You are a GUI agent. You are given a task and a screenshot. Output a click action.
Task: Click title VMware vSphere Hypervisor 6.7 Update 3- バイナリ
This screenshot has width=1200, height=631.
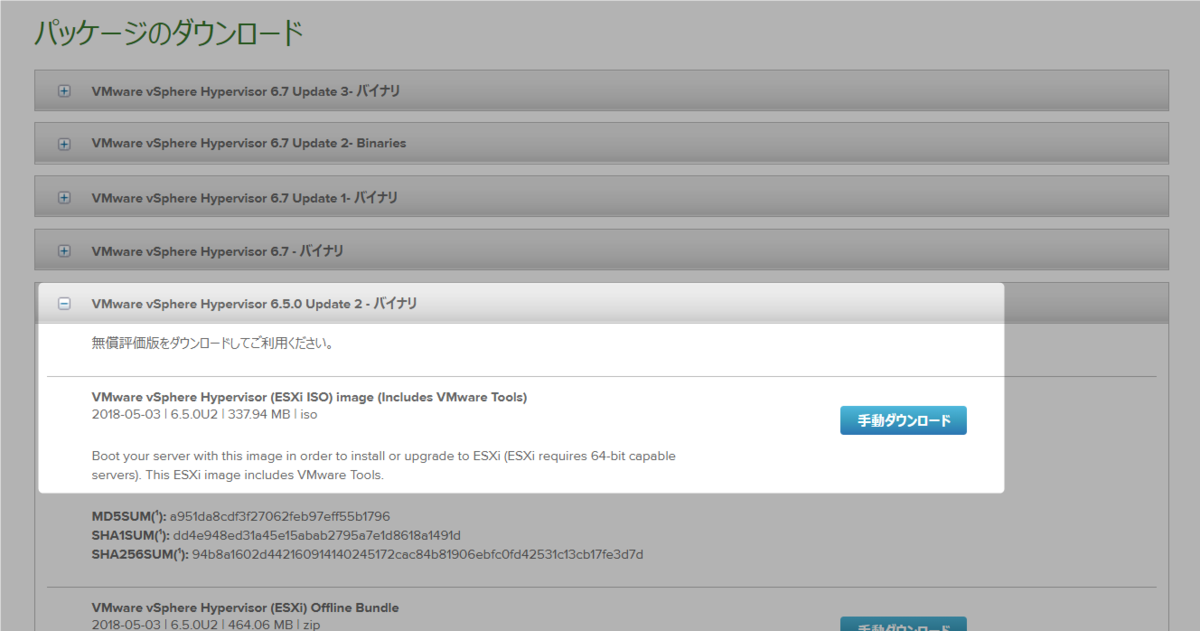click(246, 91)
